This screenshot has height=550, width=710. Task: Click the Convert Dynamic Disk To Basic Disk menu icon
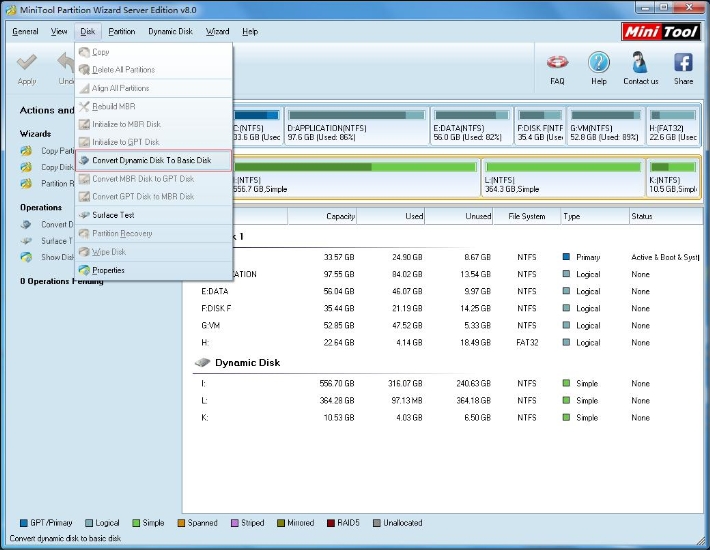tap(84, 160)
